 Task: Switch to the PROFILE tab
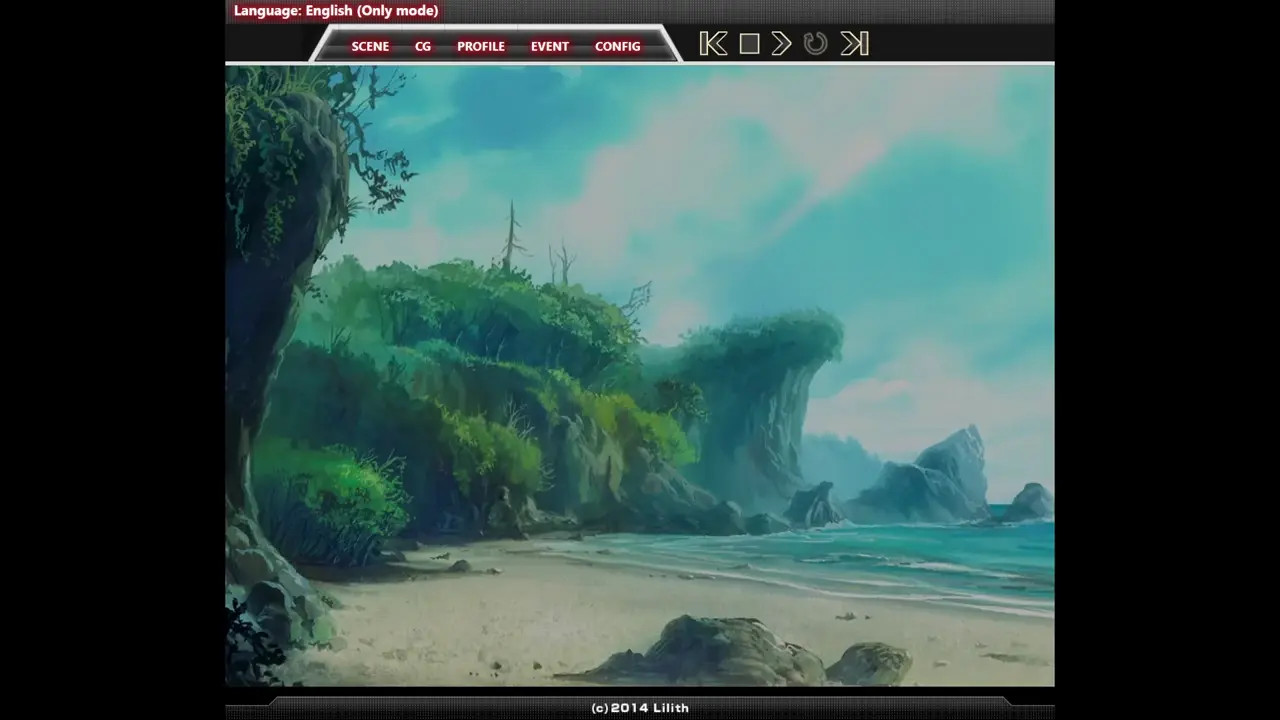pos(481,46)
